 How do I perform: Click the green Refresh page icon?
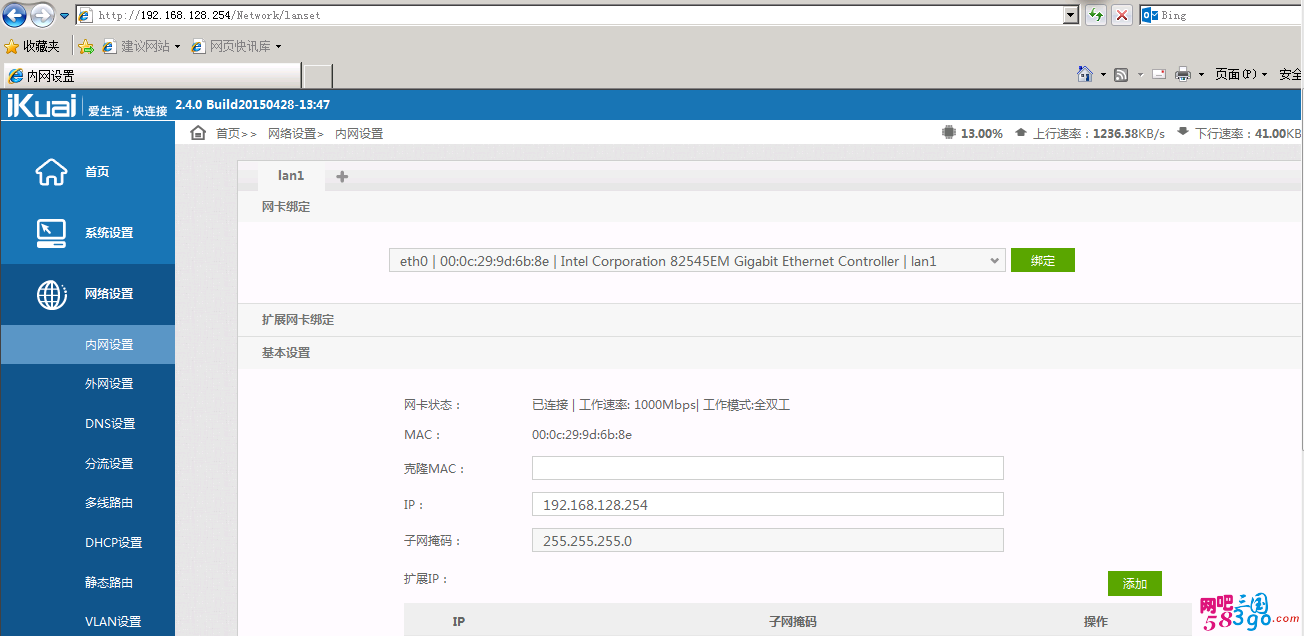pos(1096,15)
